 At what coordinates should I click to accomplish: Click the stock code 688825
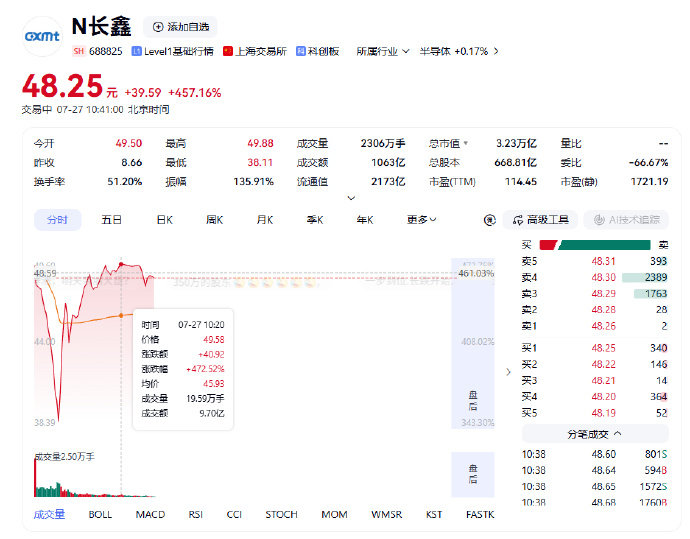coord(106,51)
